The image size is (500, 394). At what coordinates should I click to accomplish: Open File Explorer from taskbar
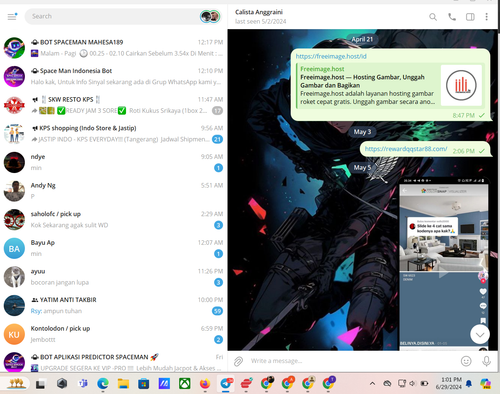point(123,384)
